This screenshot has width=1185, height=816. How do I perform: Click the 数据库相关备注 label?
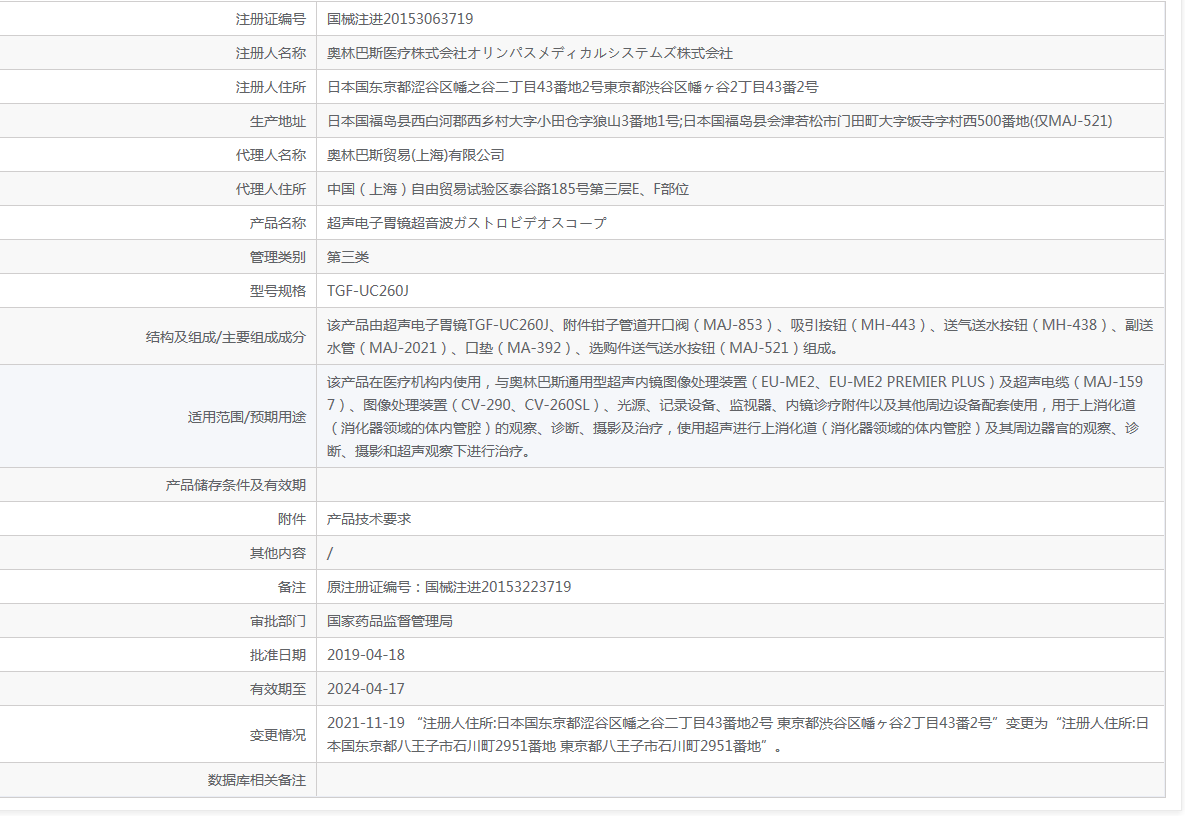pos(256,780)
